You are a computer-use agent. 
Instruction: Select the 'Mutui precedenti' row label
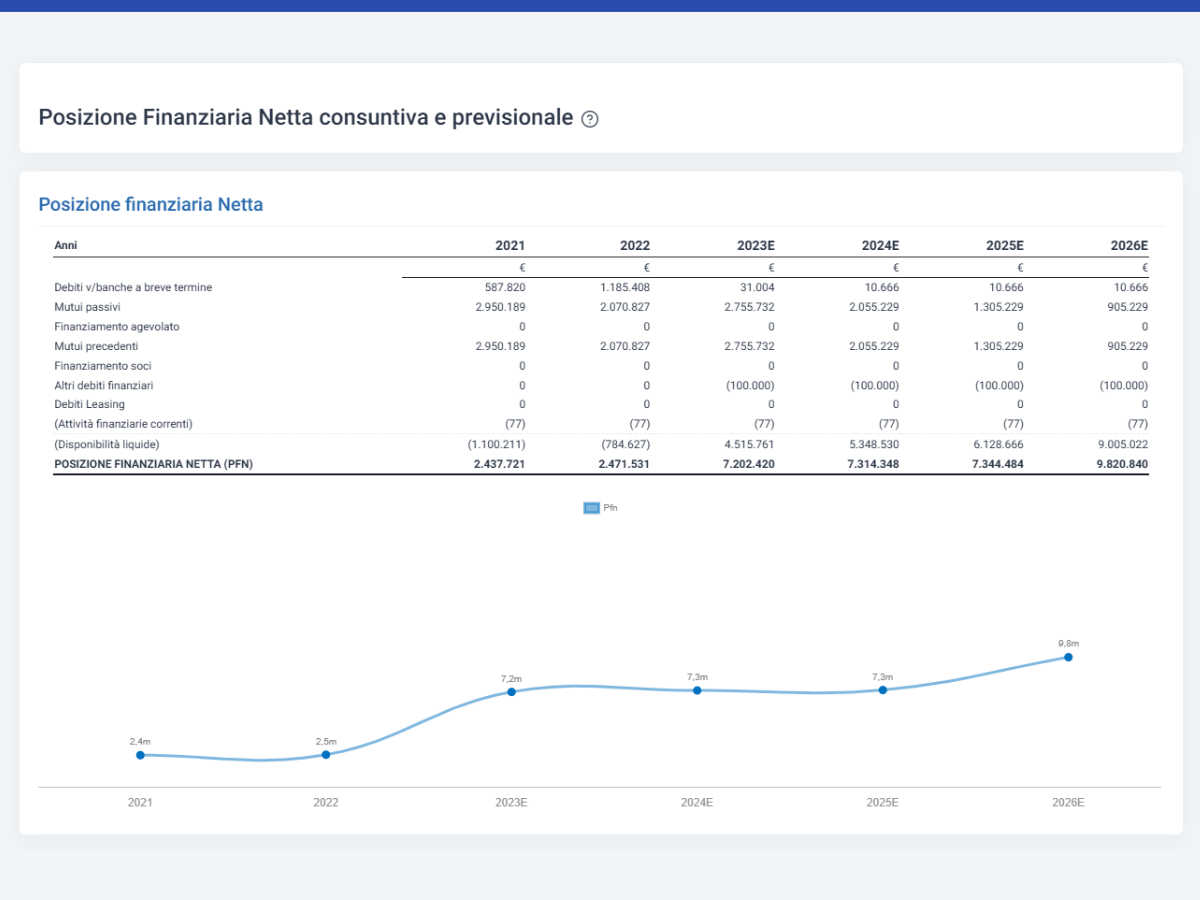(x=96, y=346)
